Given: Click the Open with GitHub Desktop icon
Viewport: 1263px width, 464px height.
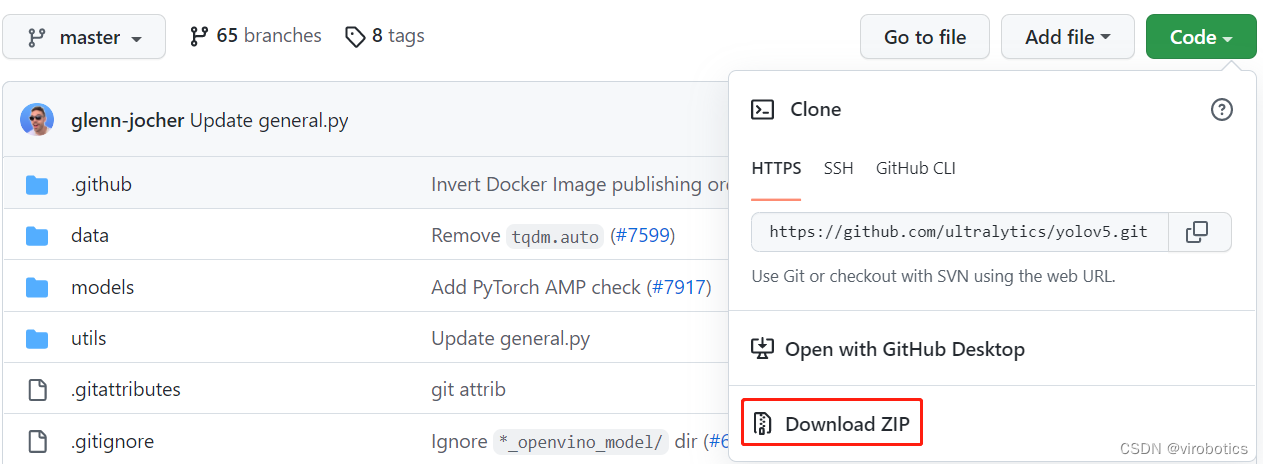Looking at the screenshot, I should (762, 349).
